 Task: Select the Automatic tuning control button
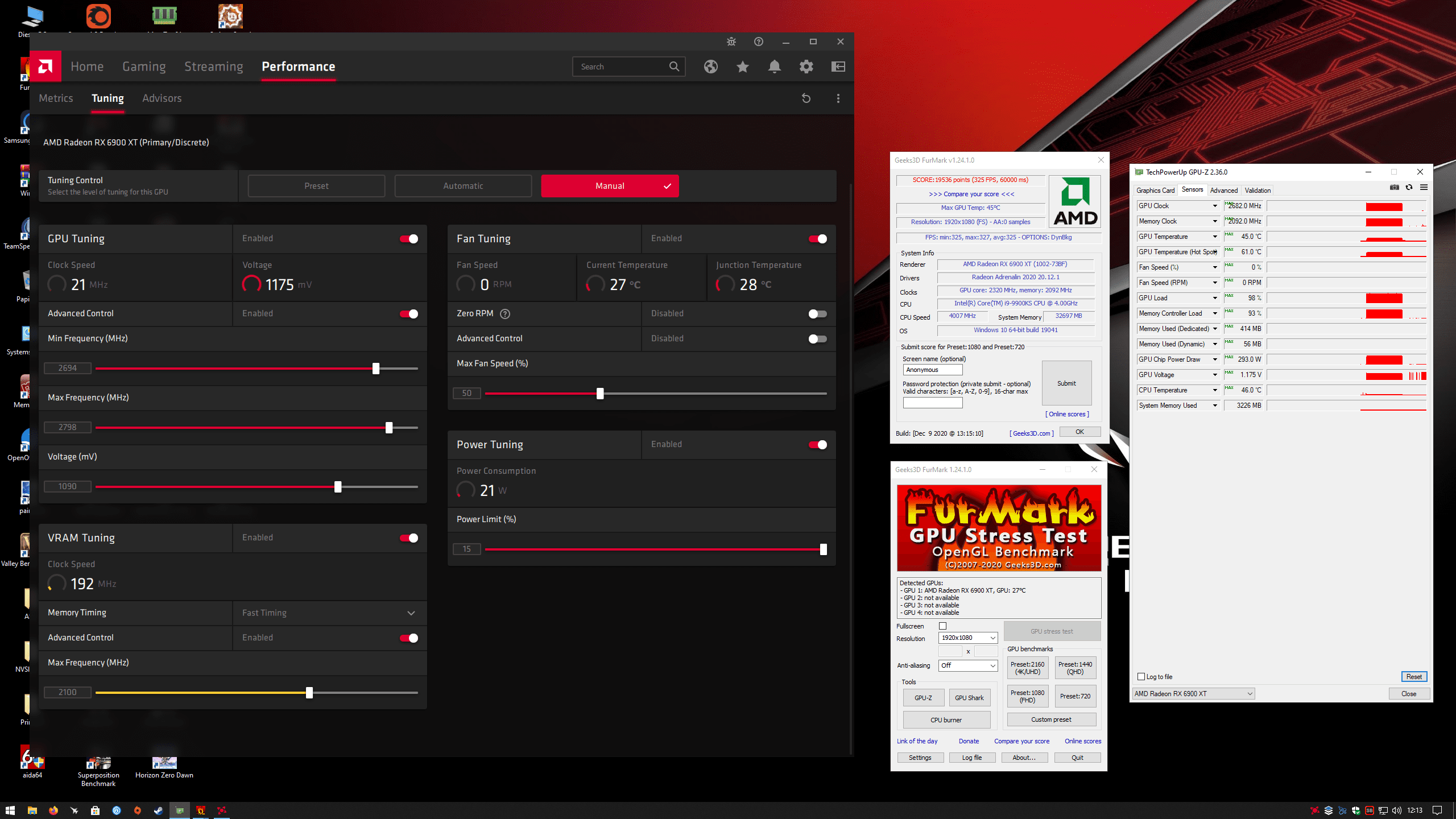pos(463,186)
